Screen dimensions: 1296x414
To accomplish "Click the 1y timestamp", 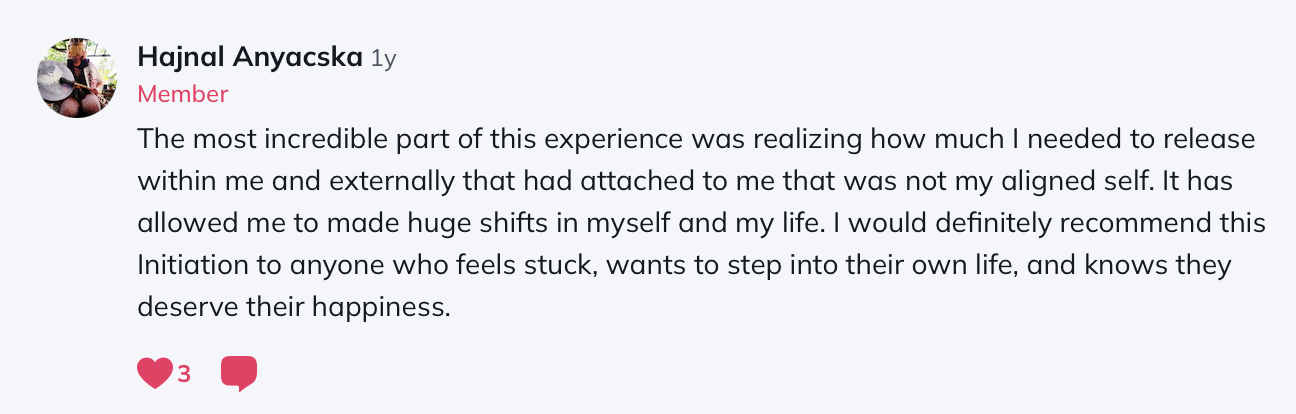I will pyautogui.click(x=383, y=59).
